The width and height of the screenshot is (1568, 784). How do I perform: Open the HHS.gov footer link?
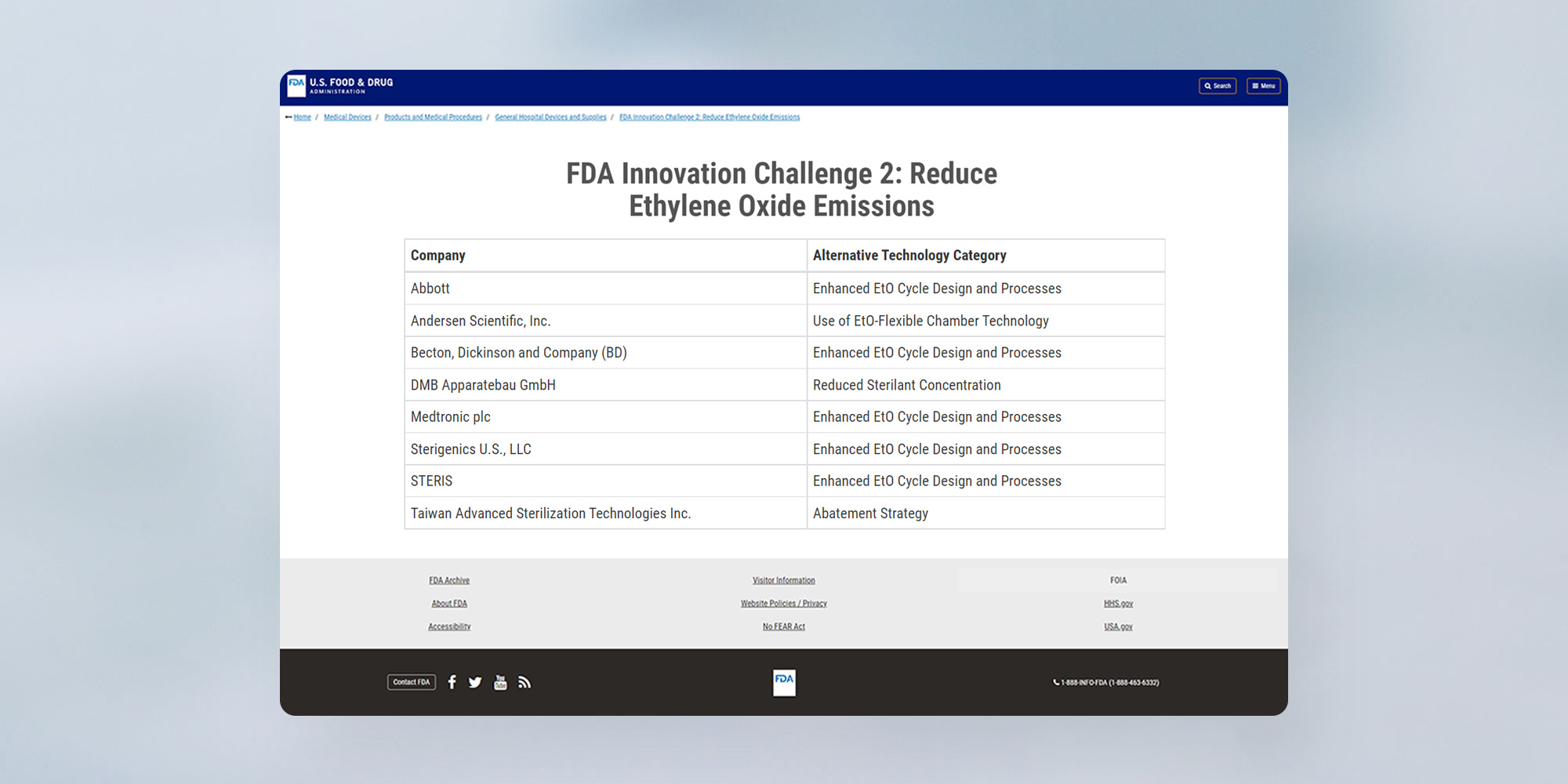click(1118, 603)
